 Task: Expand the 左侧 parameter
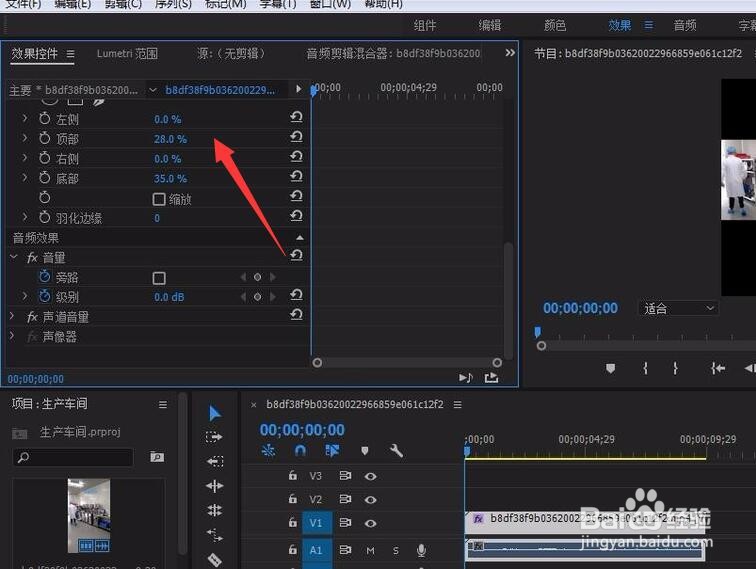(25, 118)
